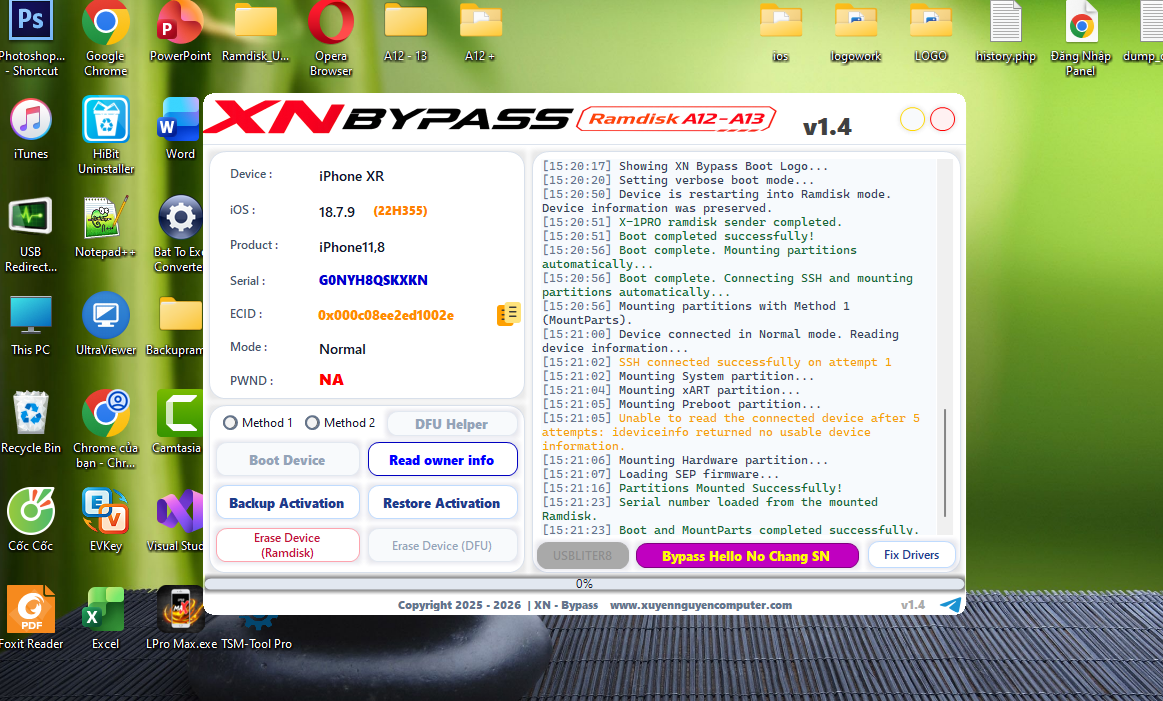Click Bypass Hello No Chang SN button
The height and width of the screenshot is (701, 1163).
(x=746, y=556)
